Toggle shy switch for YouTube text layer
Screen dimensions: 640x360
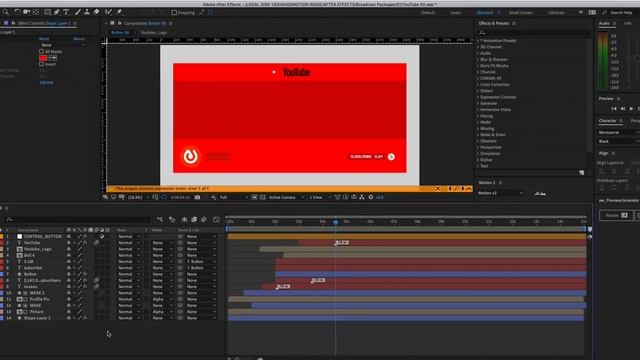(69, 243)
